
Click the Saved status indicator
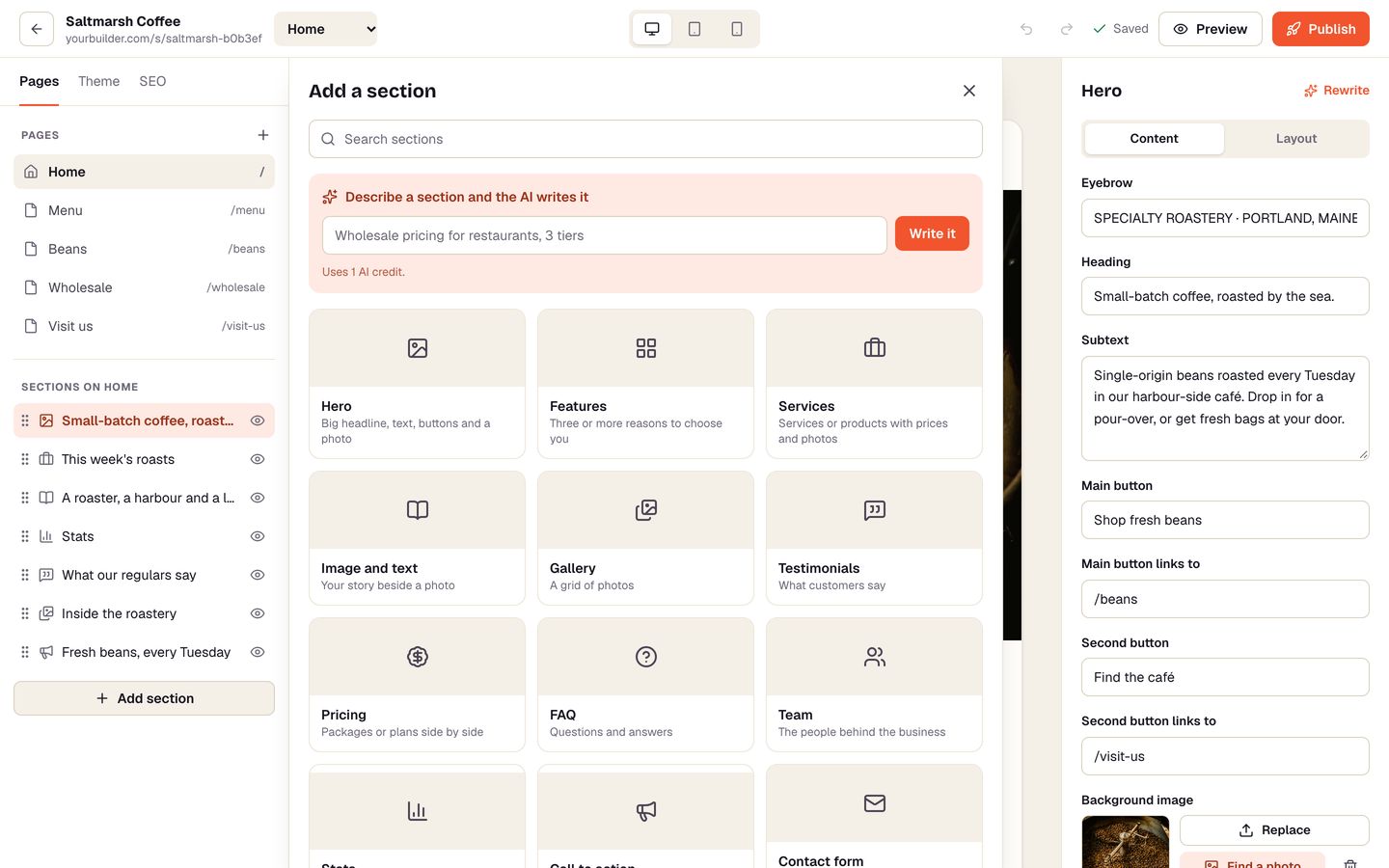(1120, 29)
